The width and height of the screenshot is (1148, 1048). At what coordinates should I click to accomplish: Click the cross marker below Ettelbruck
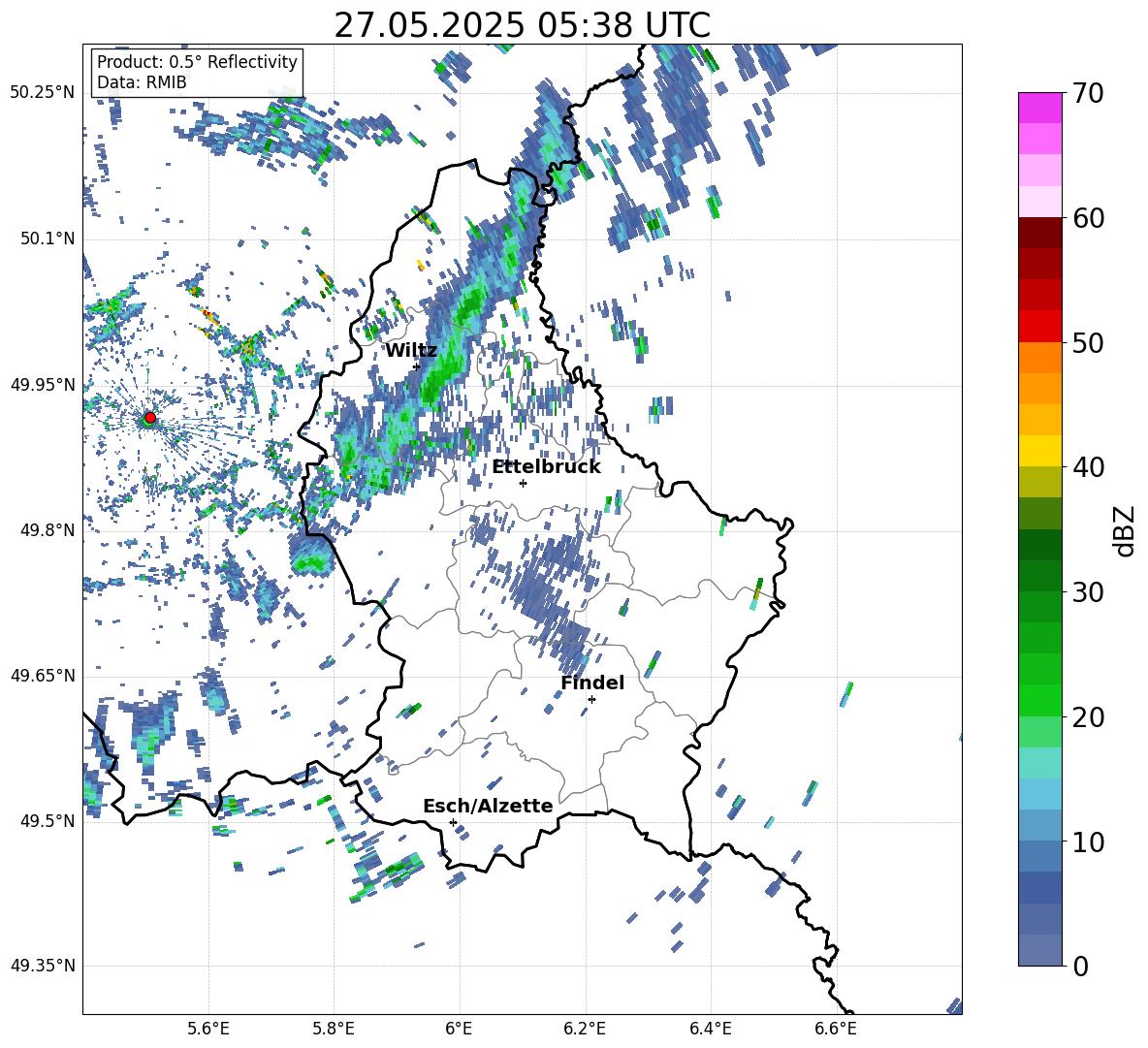click(x=523, y=483)
